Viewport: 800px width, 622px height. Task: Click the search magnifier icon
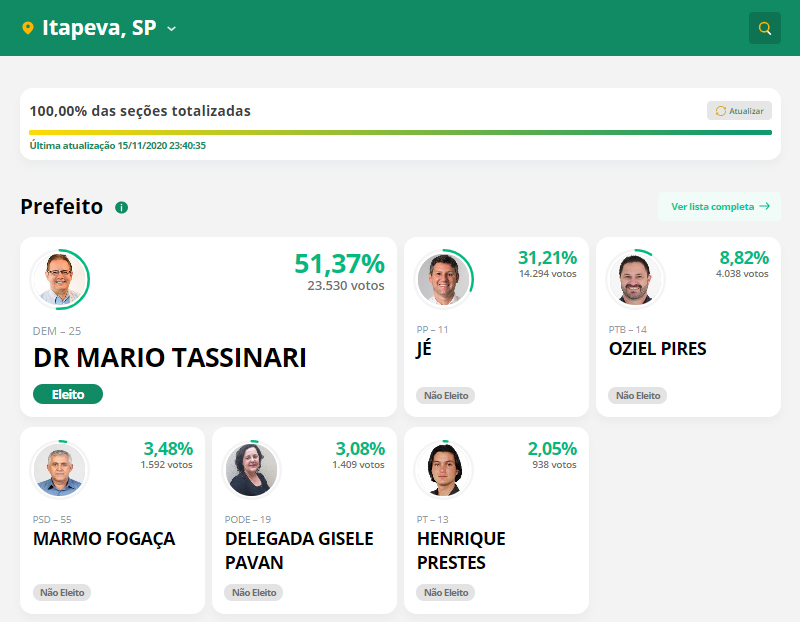click(x=764, y=28)
